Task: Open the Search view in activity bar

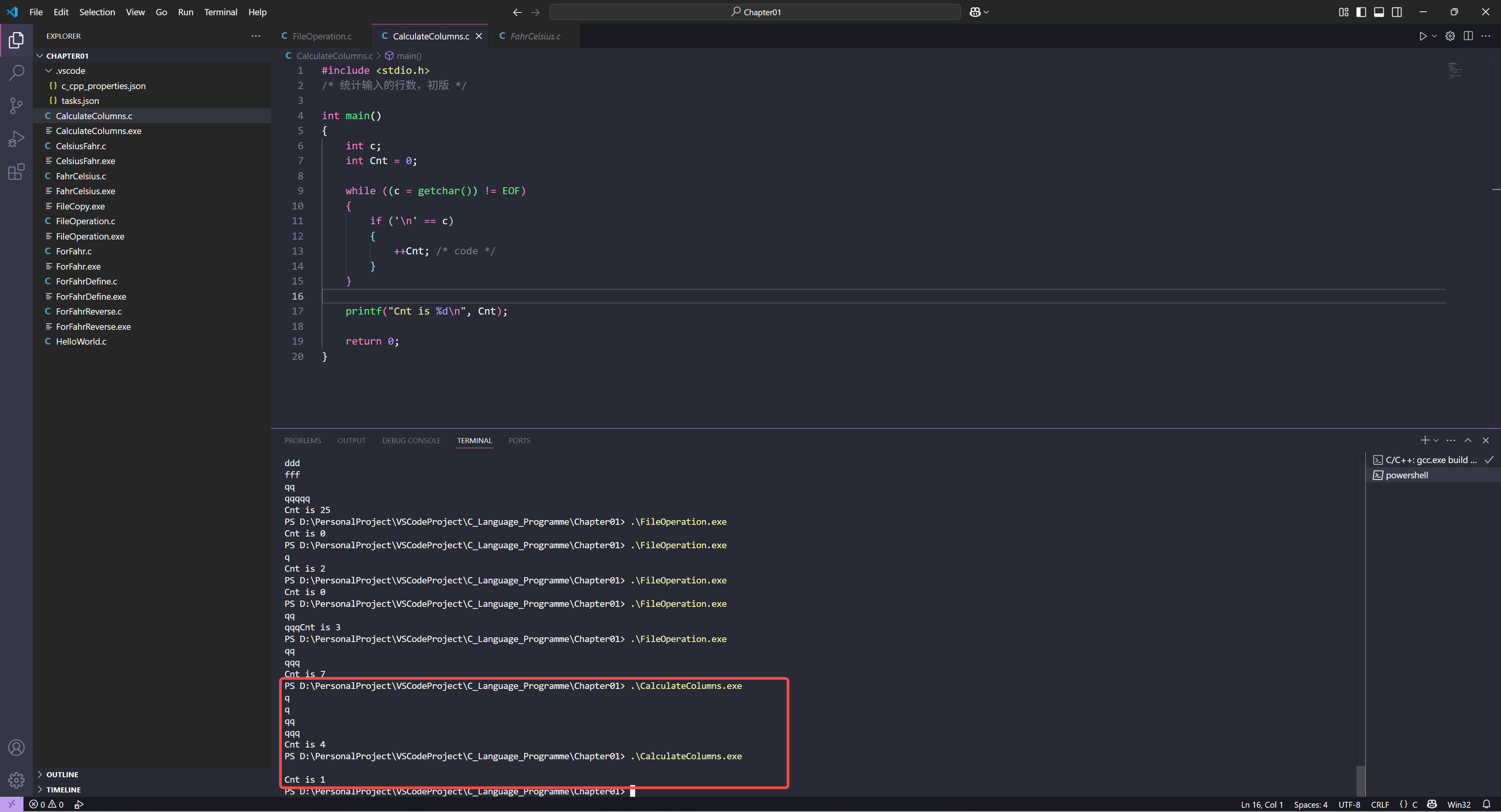Action: click(16, 73)
